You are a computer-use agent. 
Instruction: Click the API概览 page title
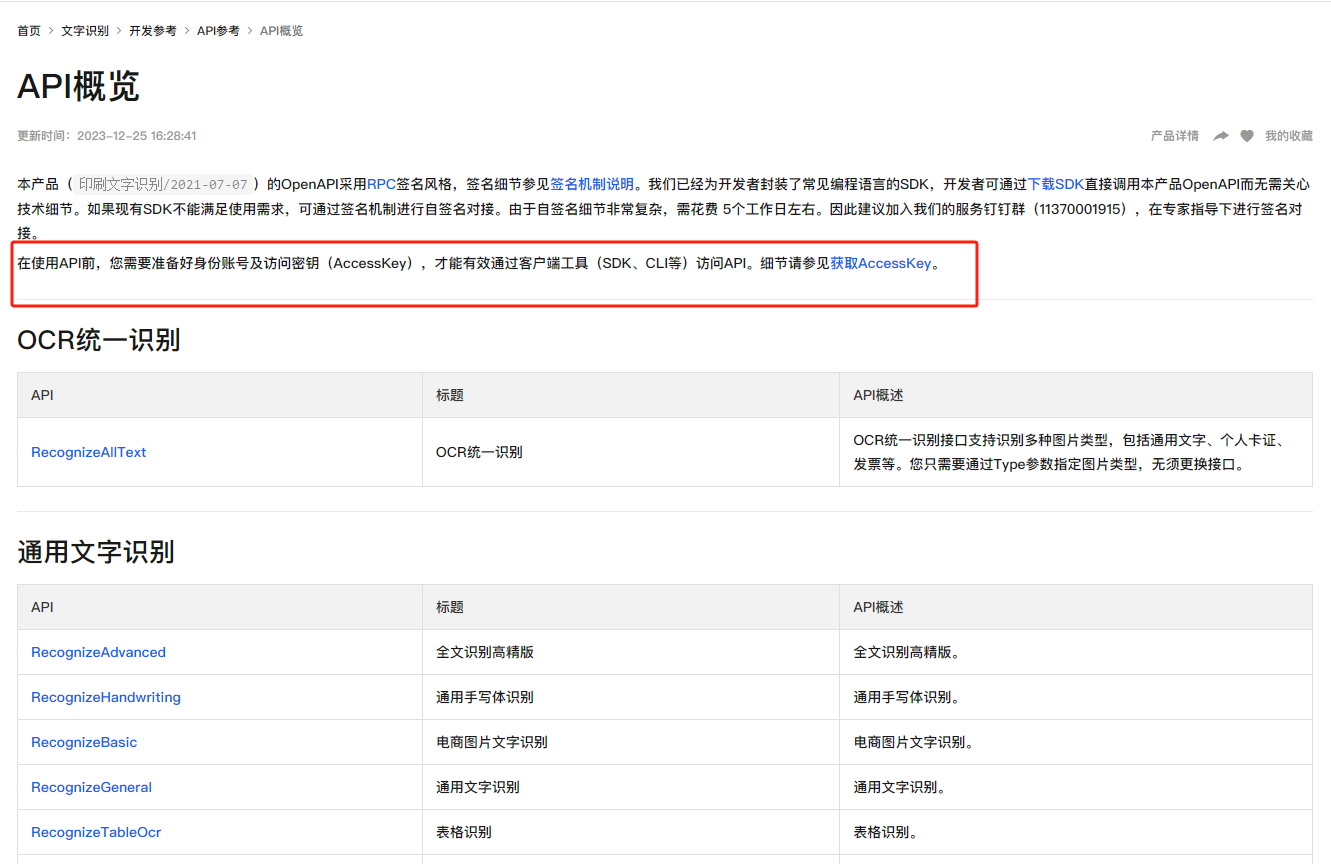click(78, 87)
